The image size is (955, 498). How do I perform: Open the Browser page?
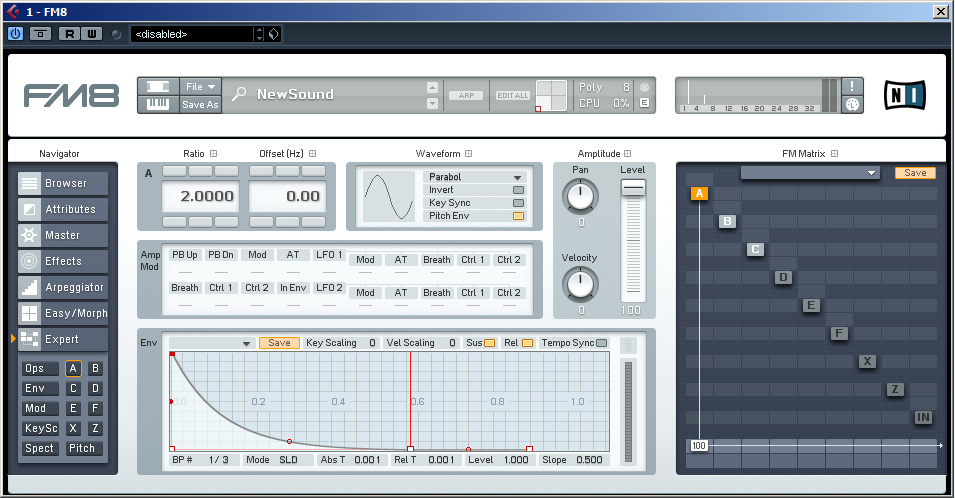click(63, 183)
